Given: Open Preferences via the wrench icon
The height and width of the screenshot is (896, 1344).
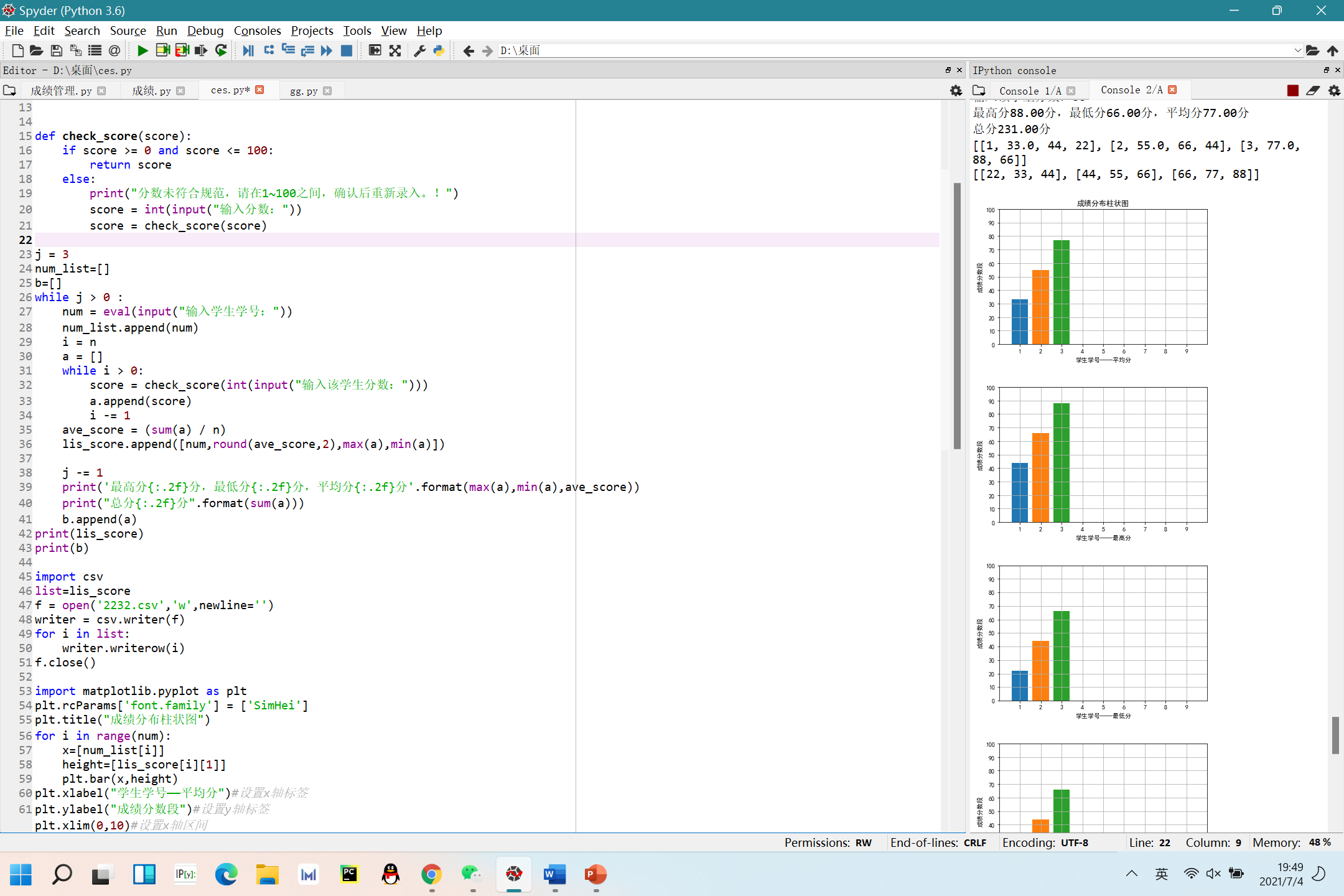Looking at the screenshot, I should tap(420, 50).
